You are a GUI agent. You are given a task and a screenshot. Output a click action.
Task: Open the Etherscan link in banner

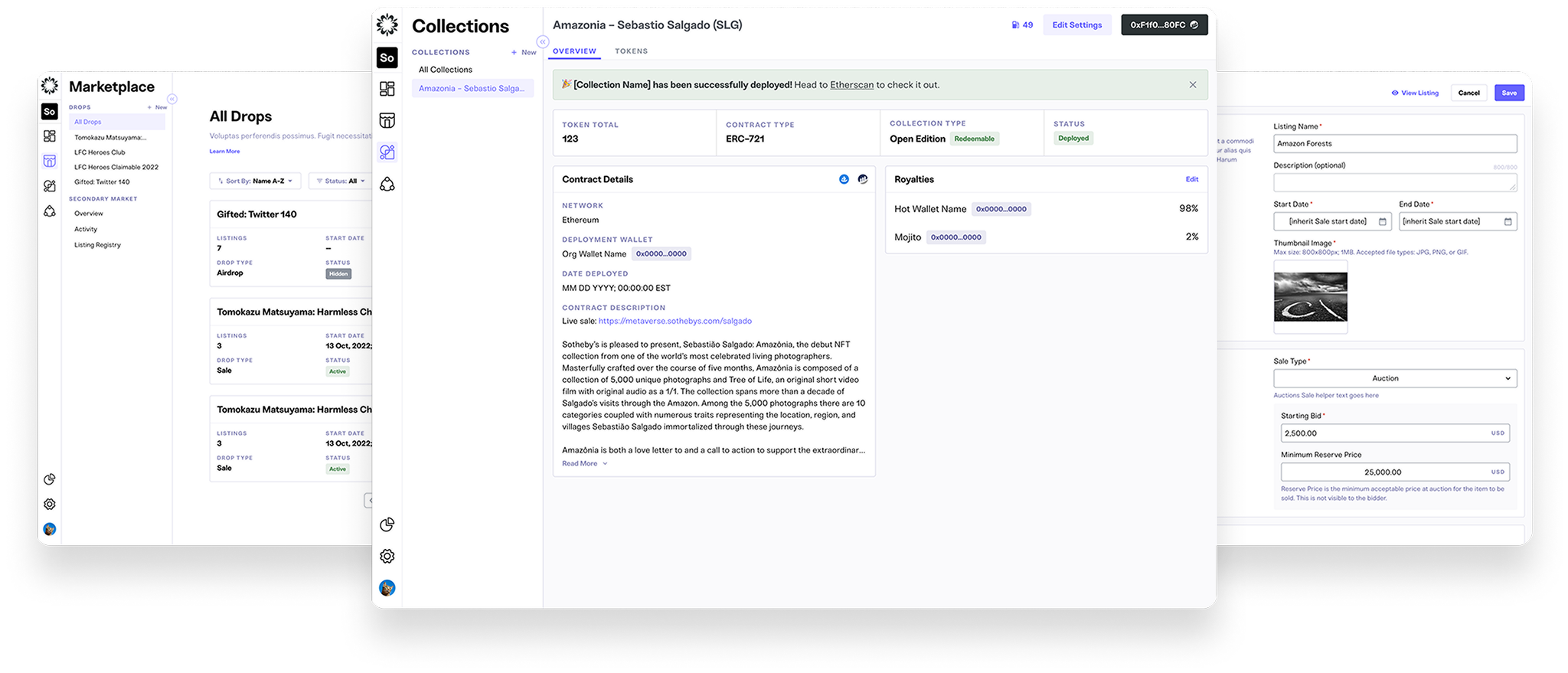[851, 85]
